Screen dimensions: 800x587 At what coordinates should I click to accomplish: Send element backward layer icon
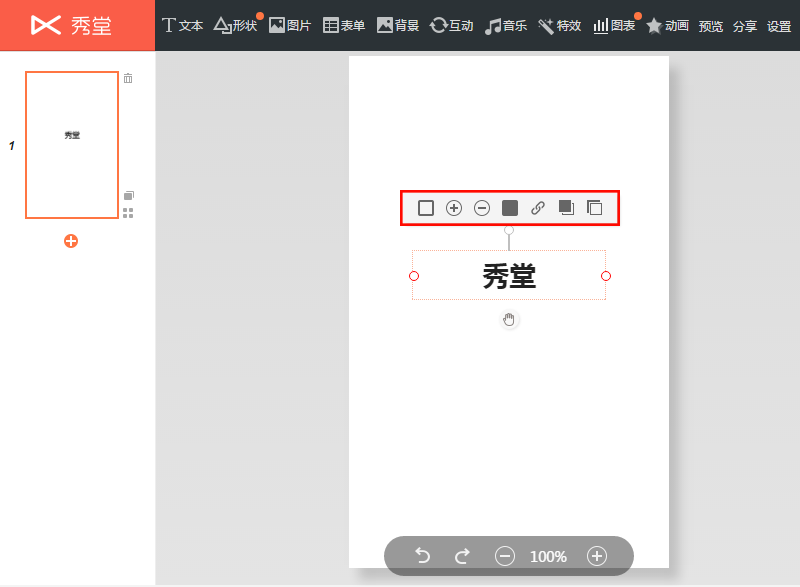(594, 208)
